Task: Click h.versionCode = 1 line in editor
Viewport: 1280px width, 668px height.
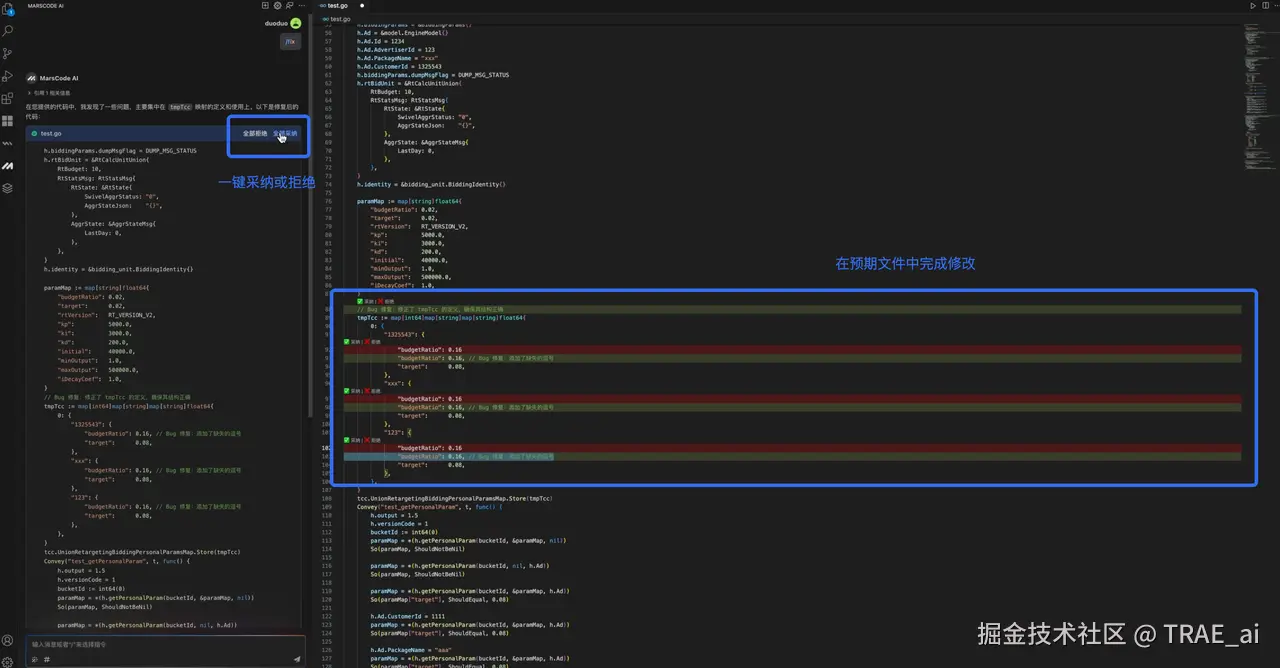Action: pos(399,524)
